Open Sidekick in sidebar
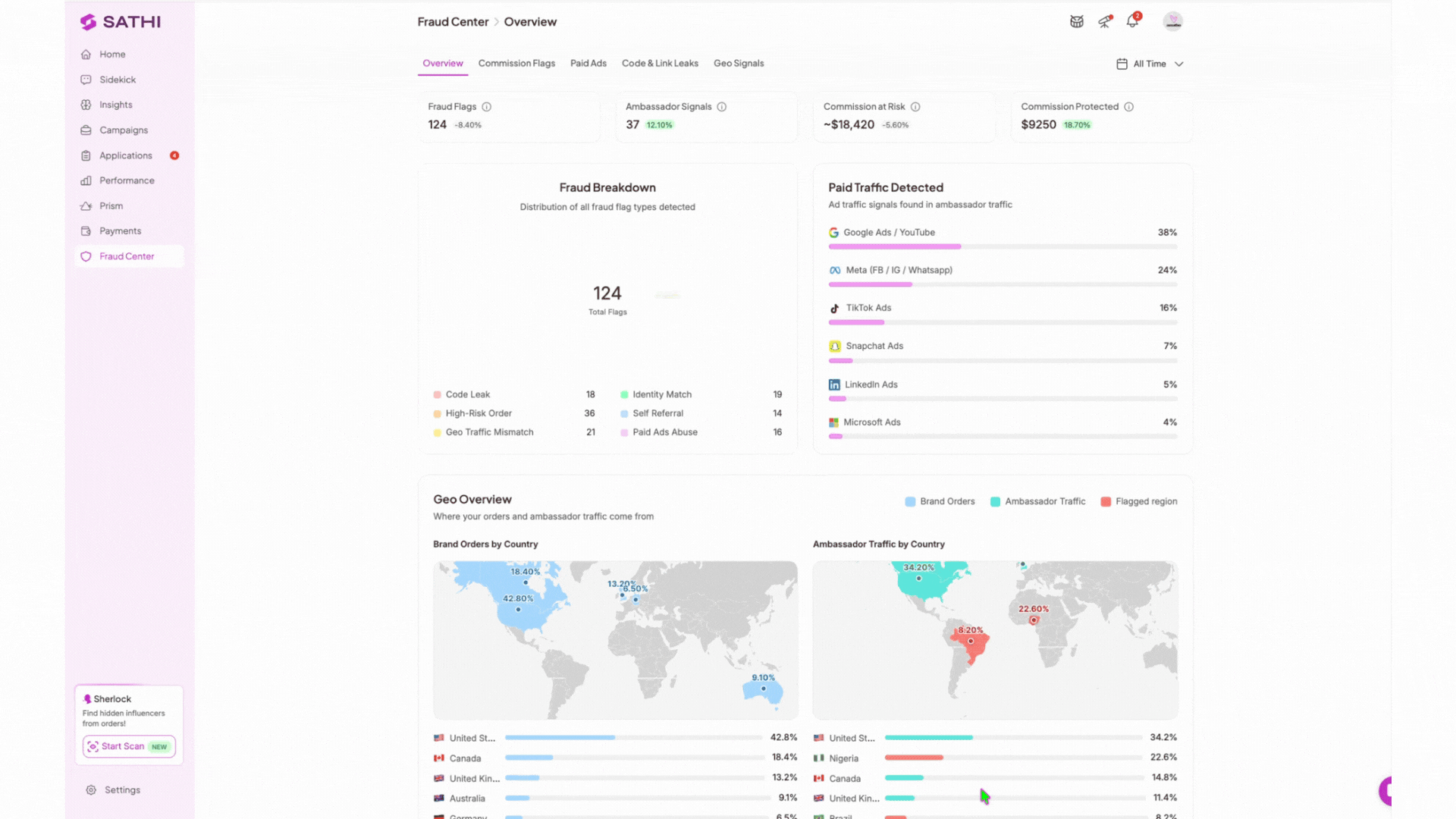 (x=118, y=80)
